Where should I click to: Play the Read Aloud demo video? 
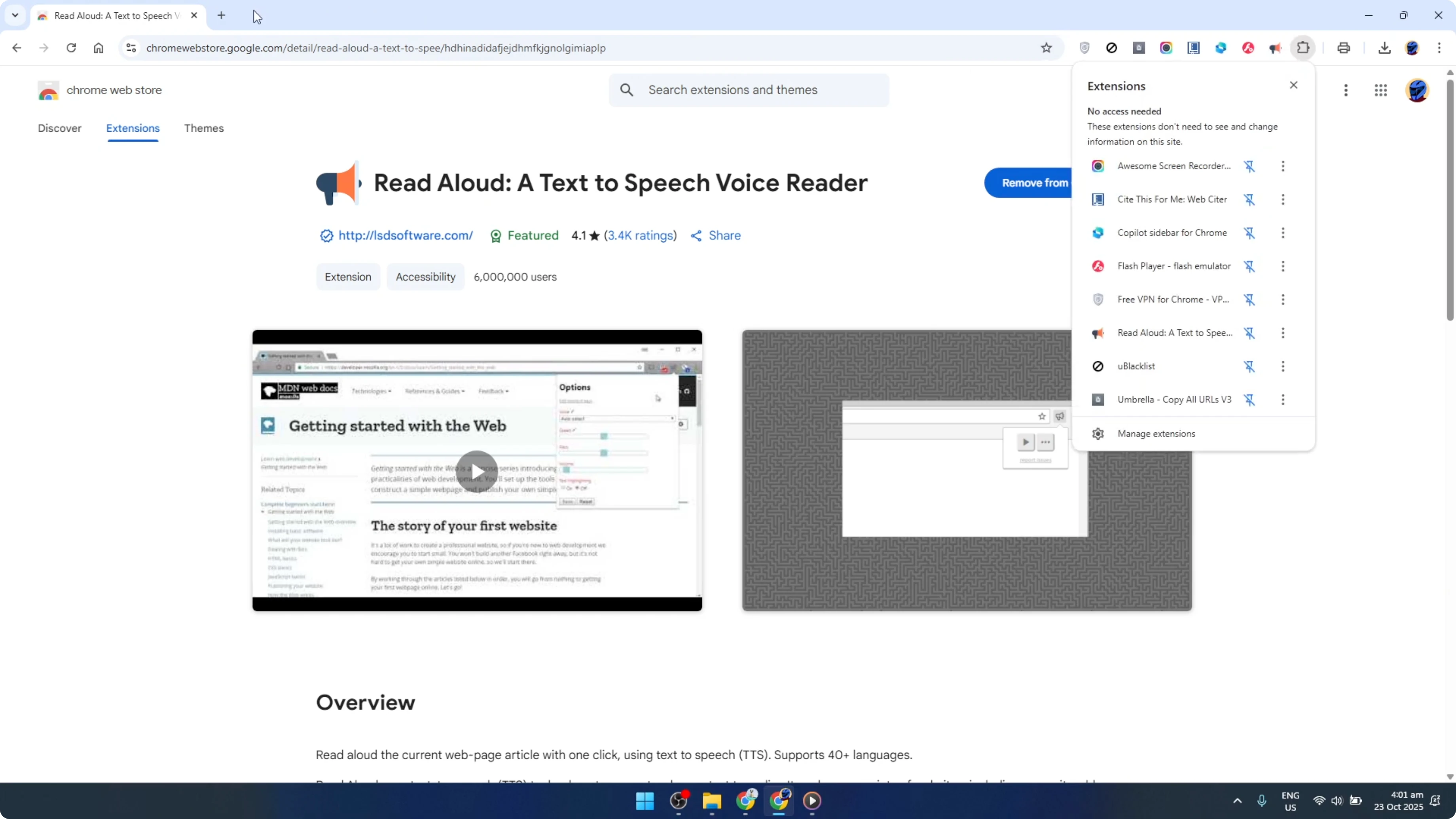pyautogui.click(x=476, y=471)
